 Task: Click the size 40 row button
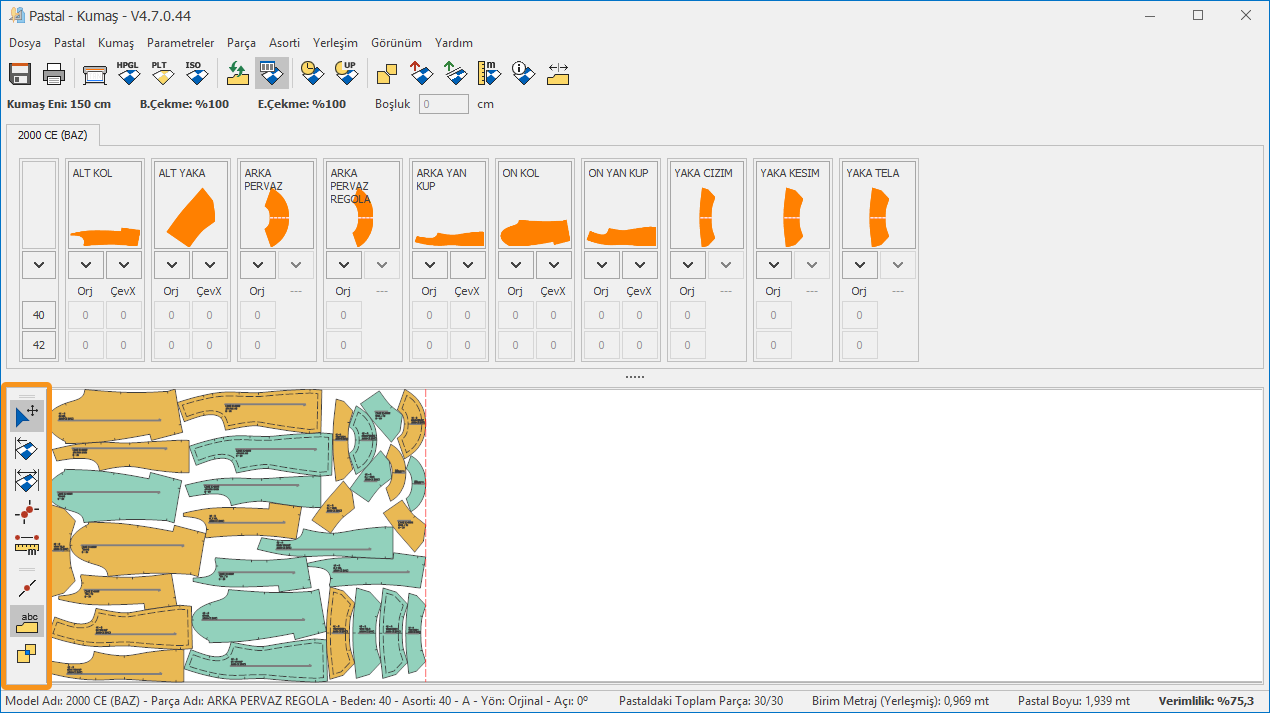[x=39, y=315]
